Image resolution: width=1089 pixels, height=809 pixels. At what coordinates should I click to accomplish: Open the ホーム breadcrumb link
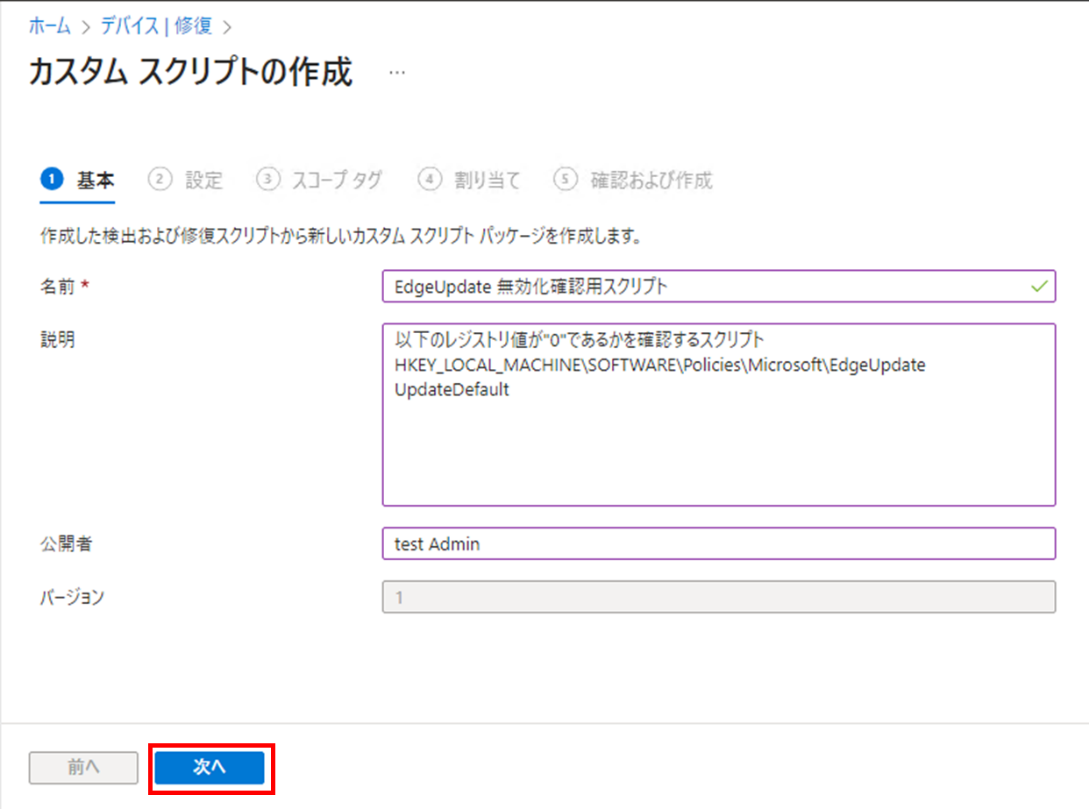[x=49, y=26]
